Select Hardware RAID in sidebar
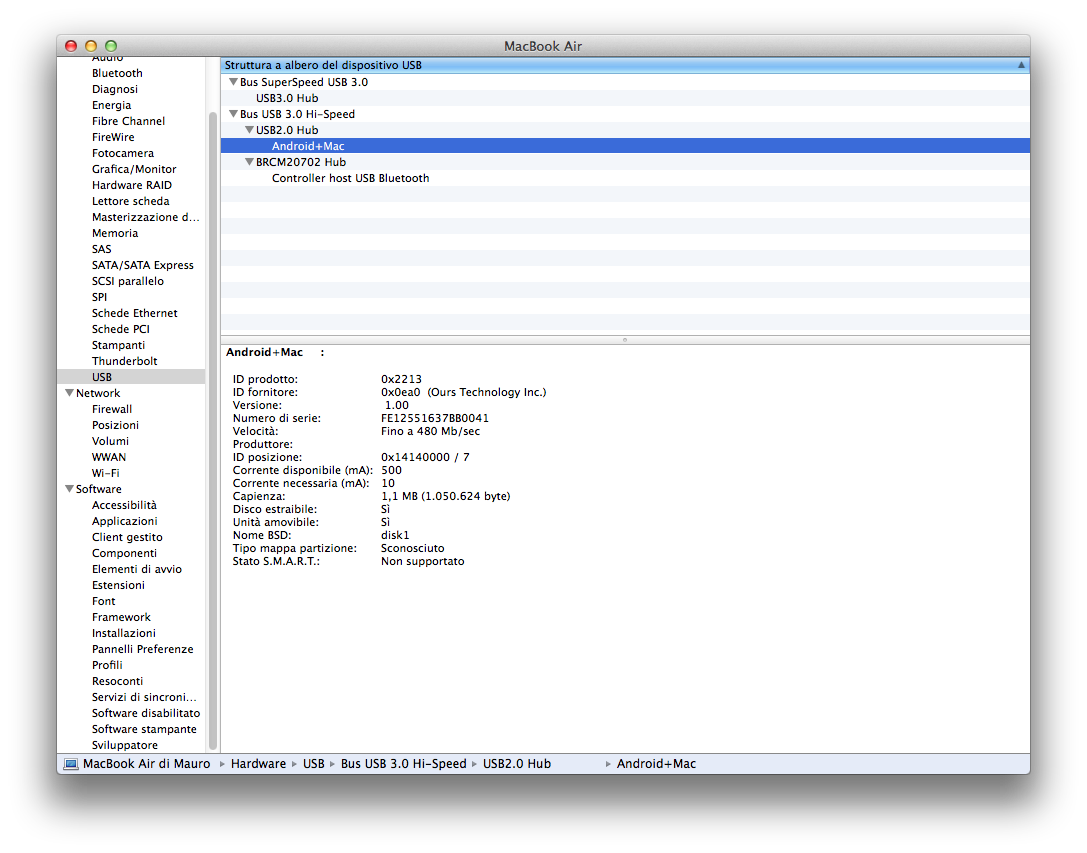Screen dimensions: 1087x853 [x=132, y=184]
